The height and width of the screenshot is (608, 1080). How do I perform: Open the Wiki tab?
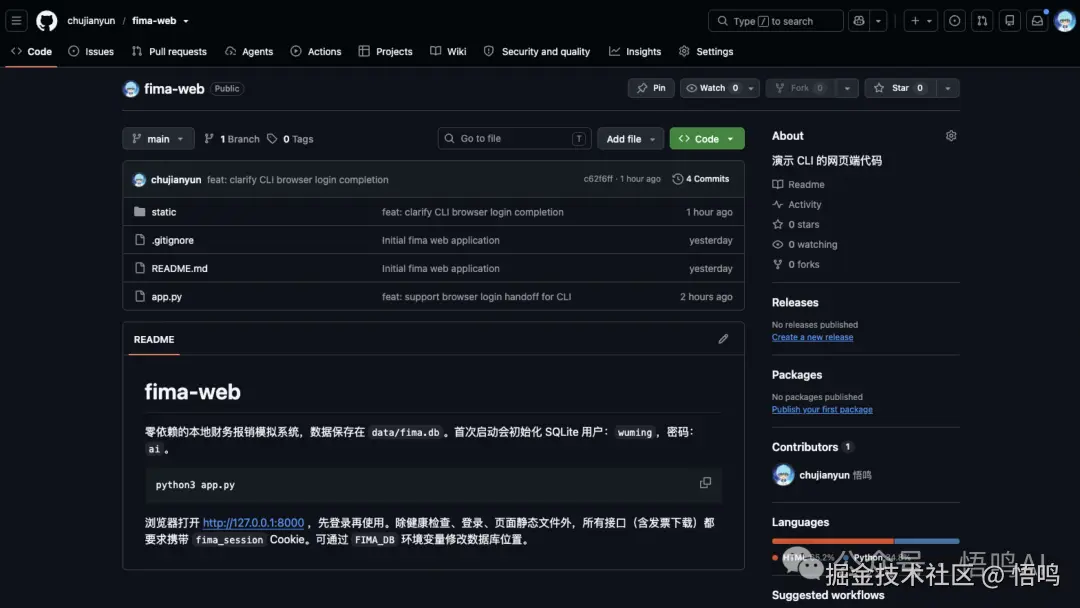[x=448, y=52]
